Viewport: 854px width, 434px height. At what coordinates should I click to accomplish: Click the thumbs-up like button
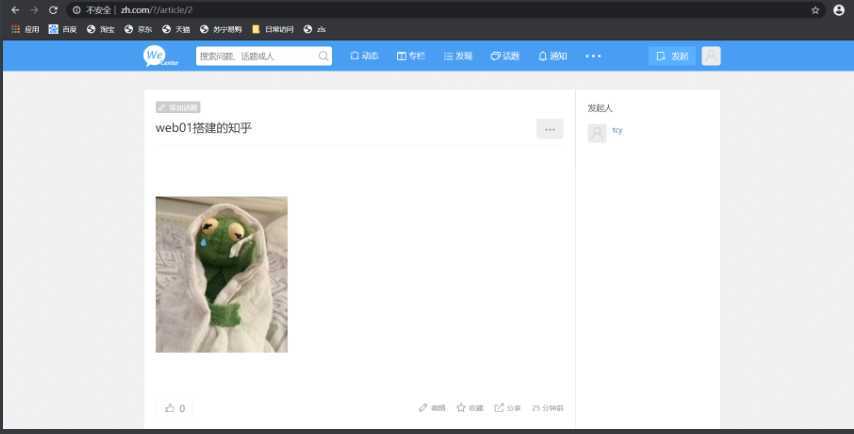[x=175, y=408]
